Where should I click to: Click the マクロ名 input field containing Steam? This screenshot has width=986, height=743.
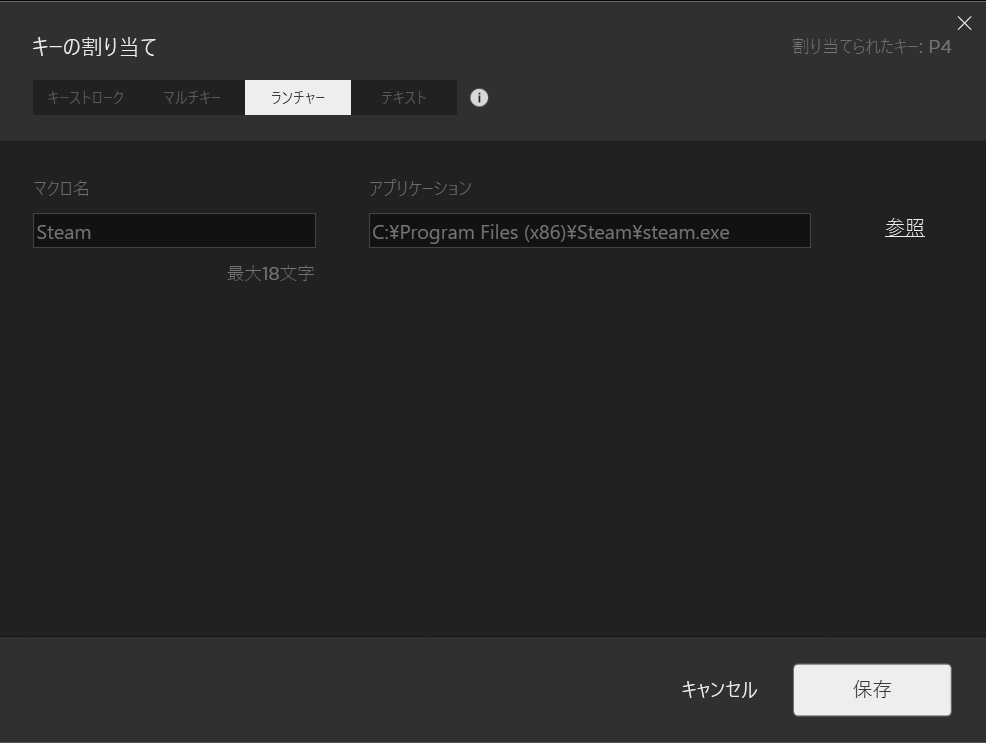[174, 231]
